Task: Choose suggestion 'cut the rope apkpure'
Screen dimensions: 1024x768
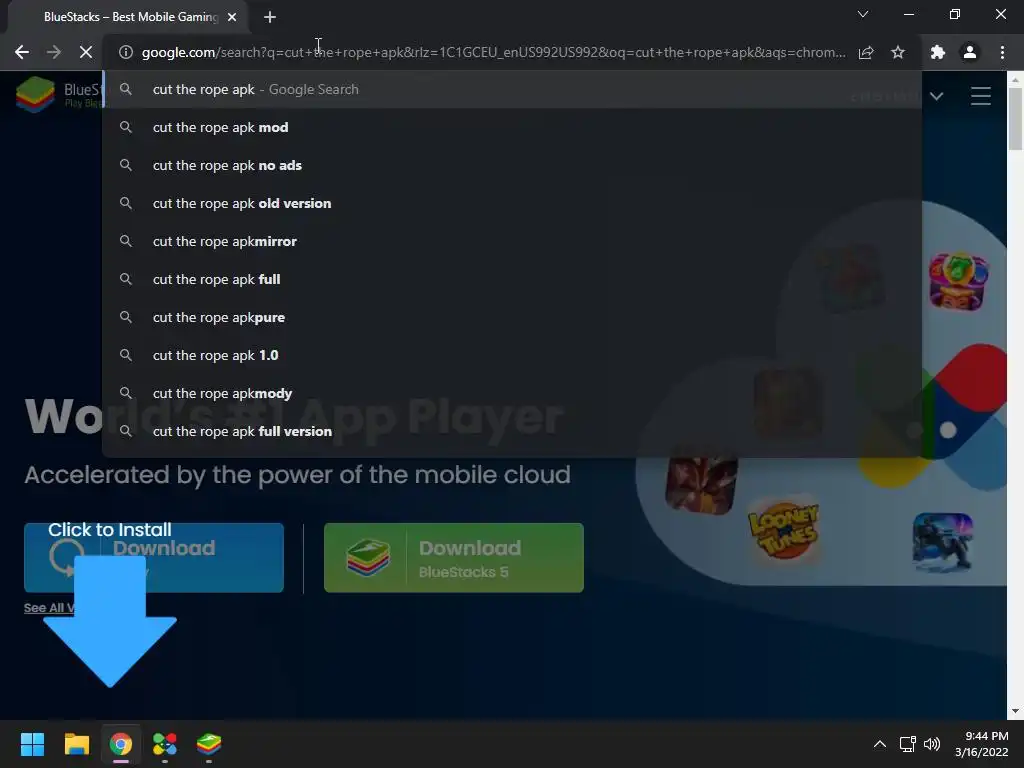Action: (x=512, y=317)
